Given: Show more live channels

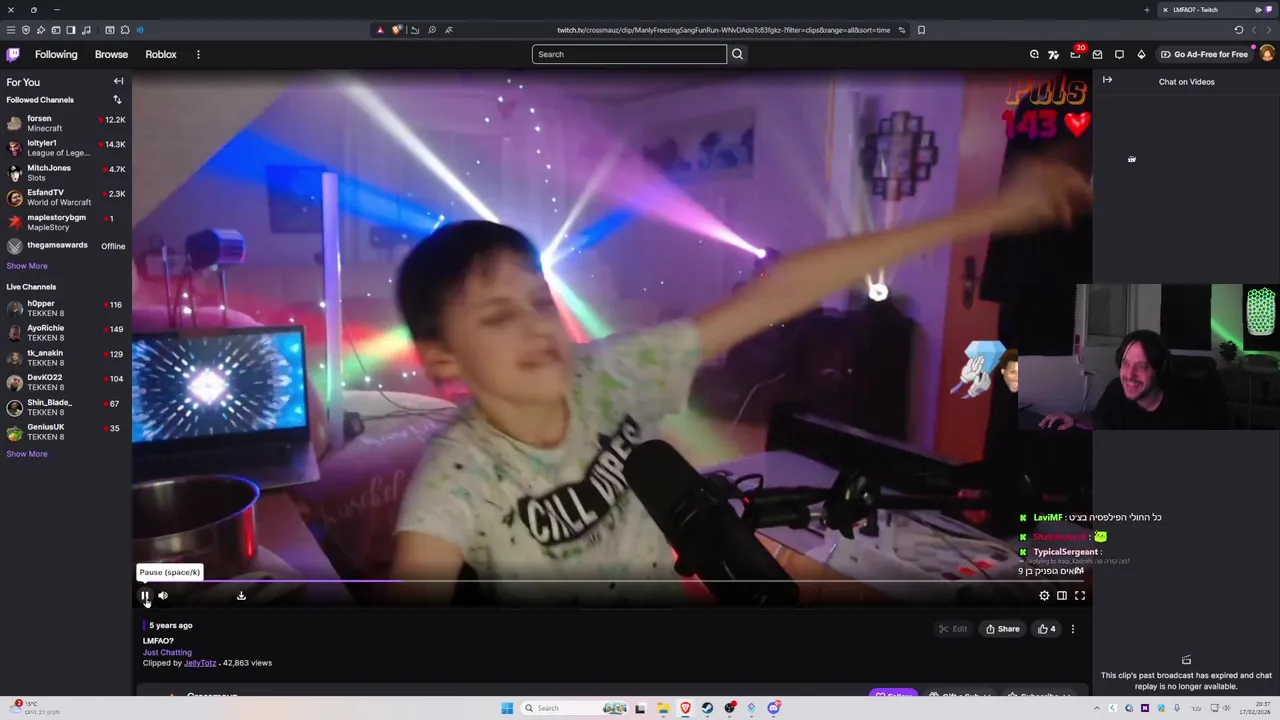Looking at the screenshot, I should tap(27, 454).
